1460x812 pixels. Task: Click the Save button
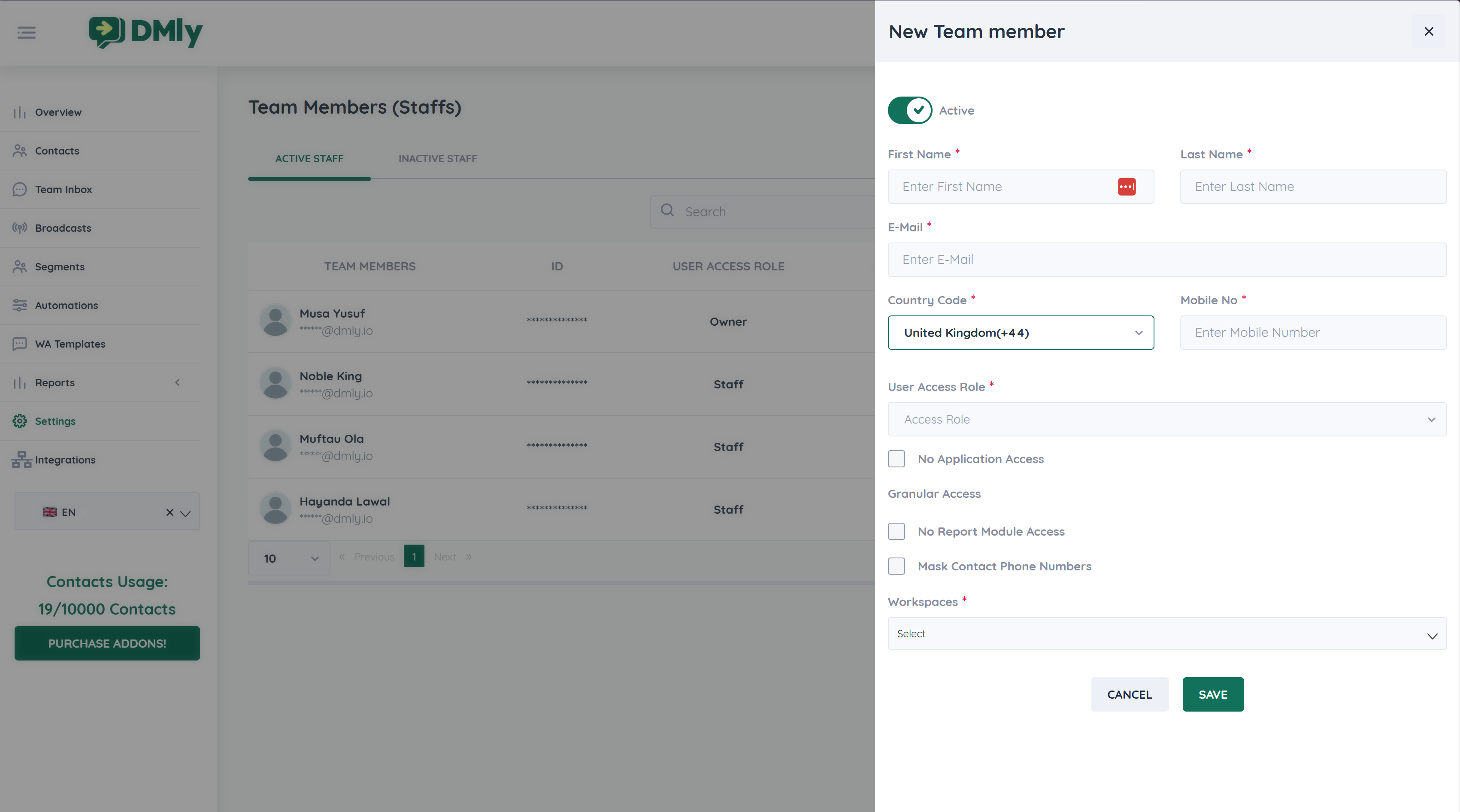(x=1212, y=694)
